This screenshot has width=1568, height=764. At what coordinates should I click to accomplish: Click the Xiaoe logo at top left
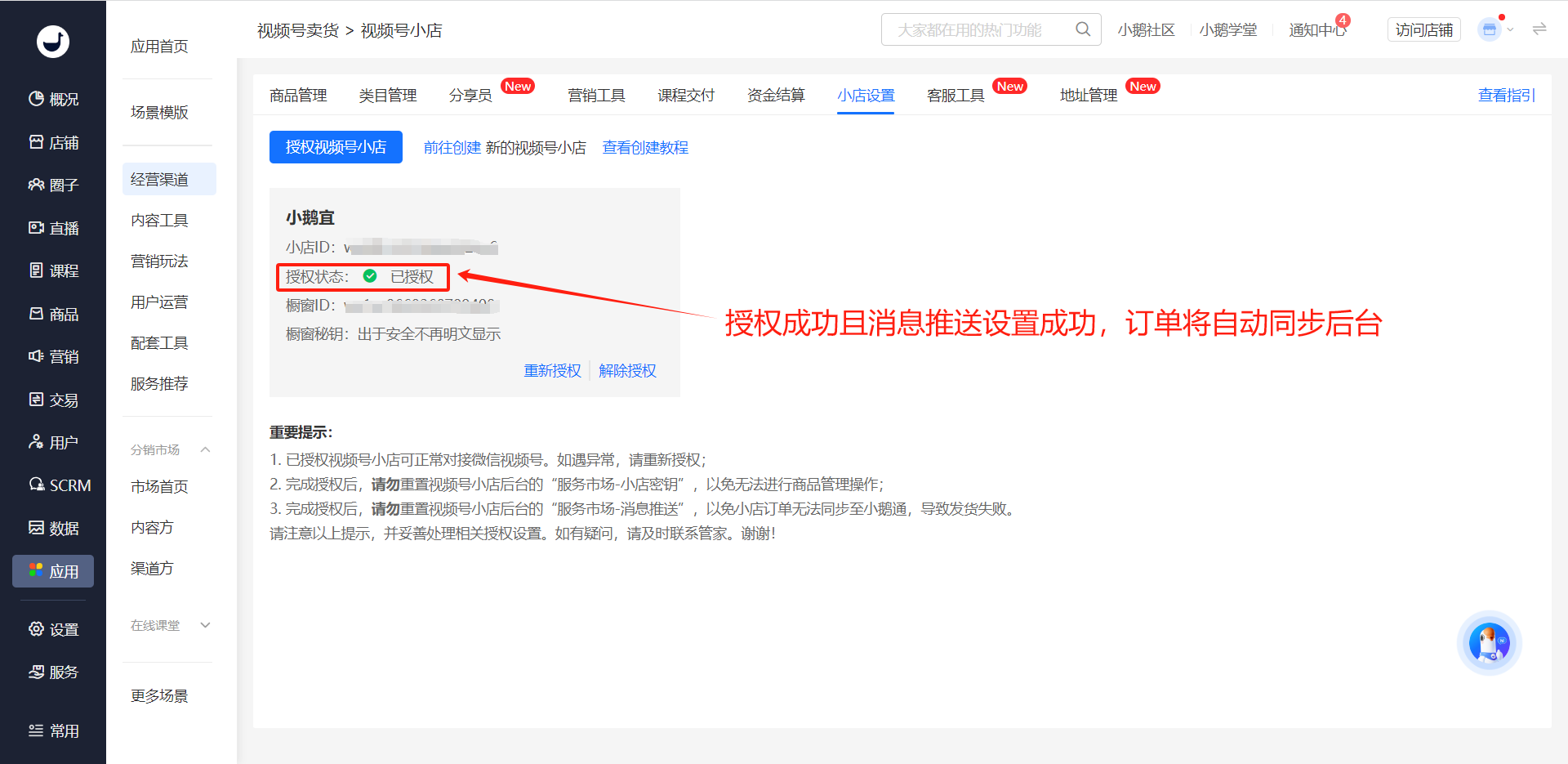pos(53,42)
